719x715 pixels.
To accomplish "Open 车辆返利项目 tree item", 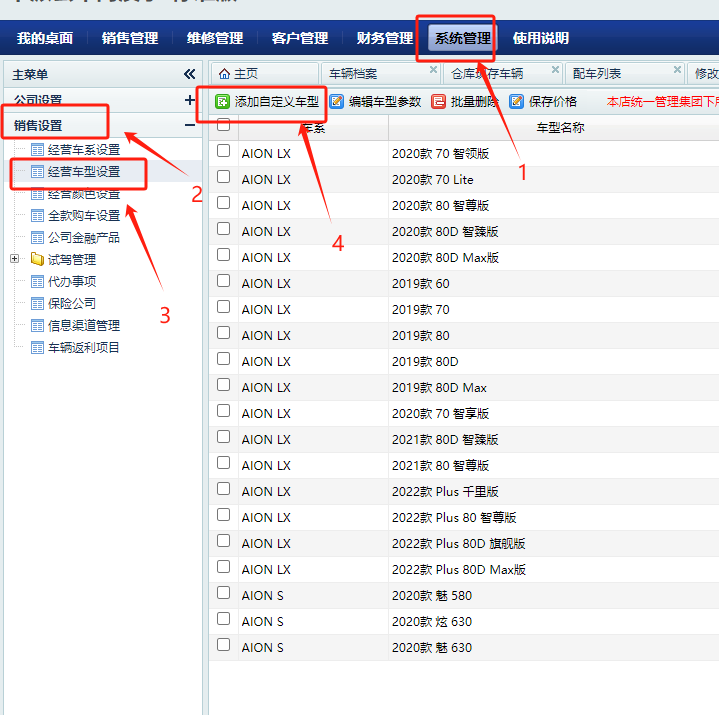I will pos(84,347).
